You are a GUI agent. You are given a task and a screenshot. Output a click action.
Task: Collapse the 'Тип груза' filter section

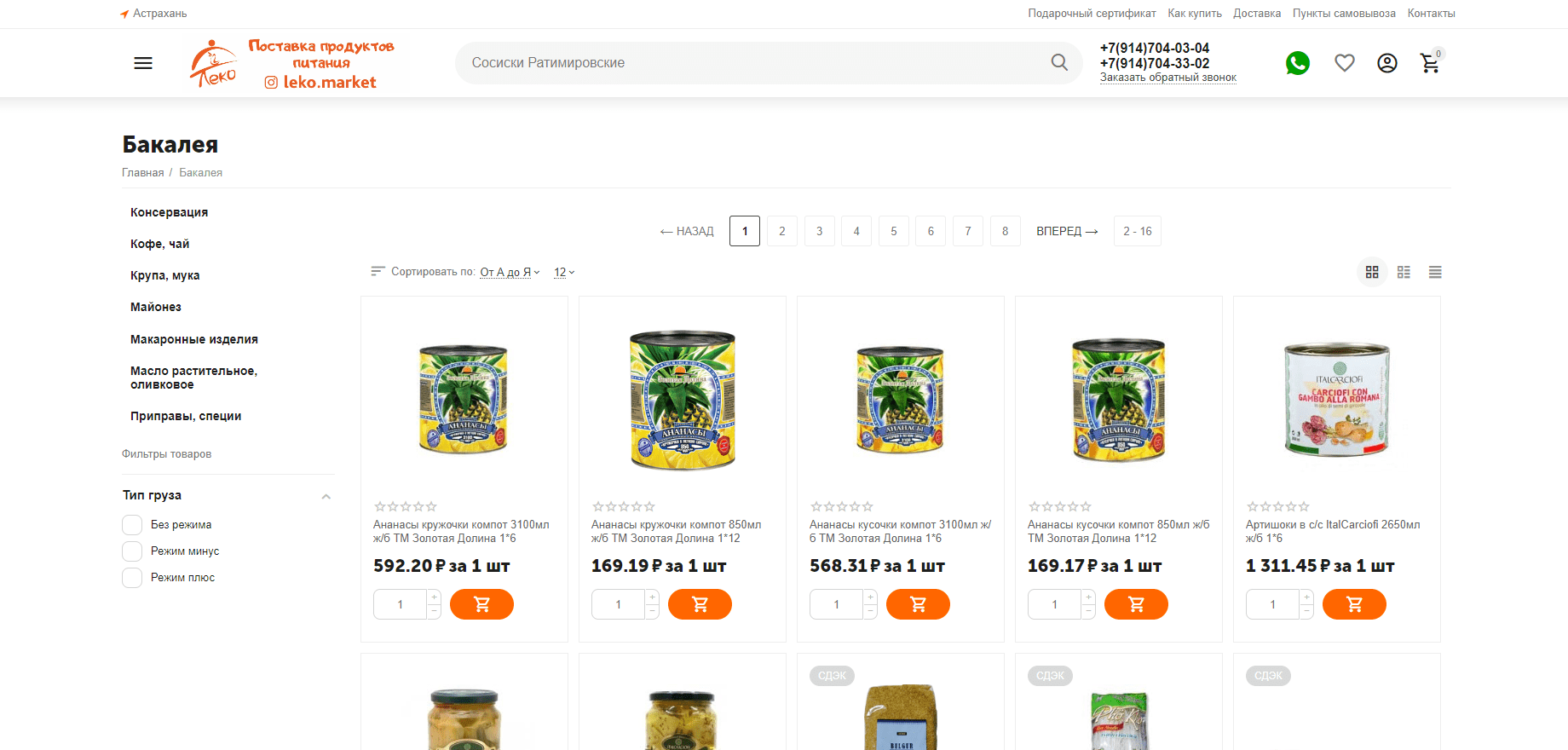[x=326, y=496]
